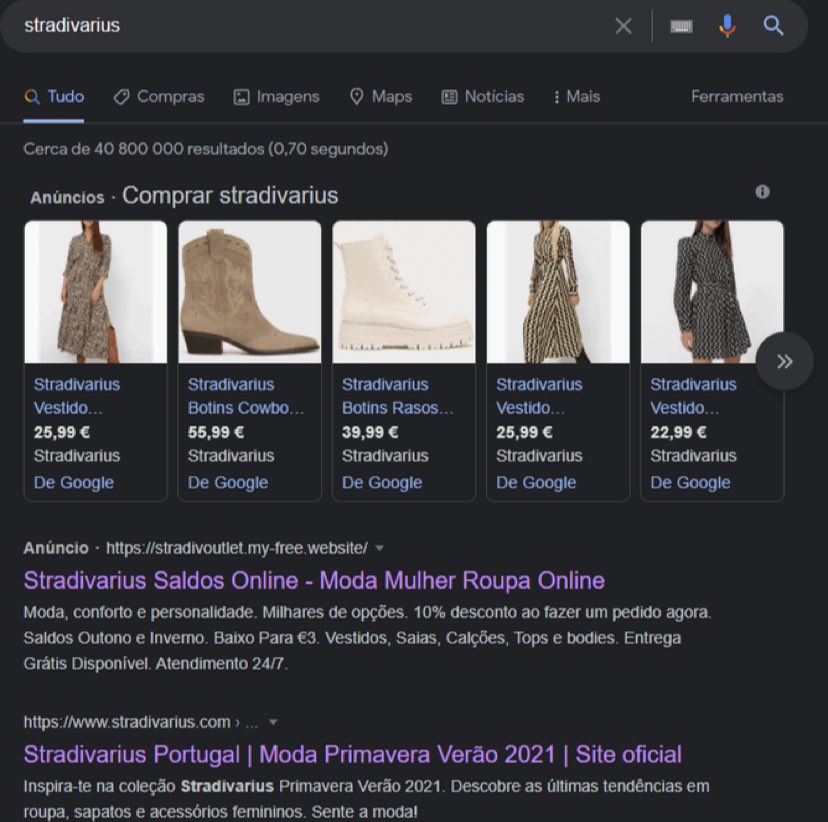Click the Notícias newspaper icon
This screenshot has height=822, width=828.
[x=449, y=97]
